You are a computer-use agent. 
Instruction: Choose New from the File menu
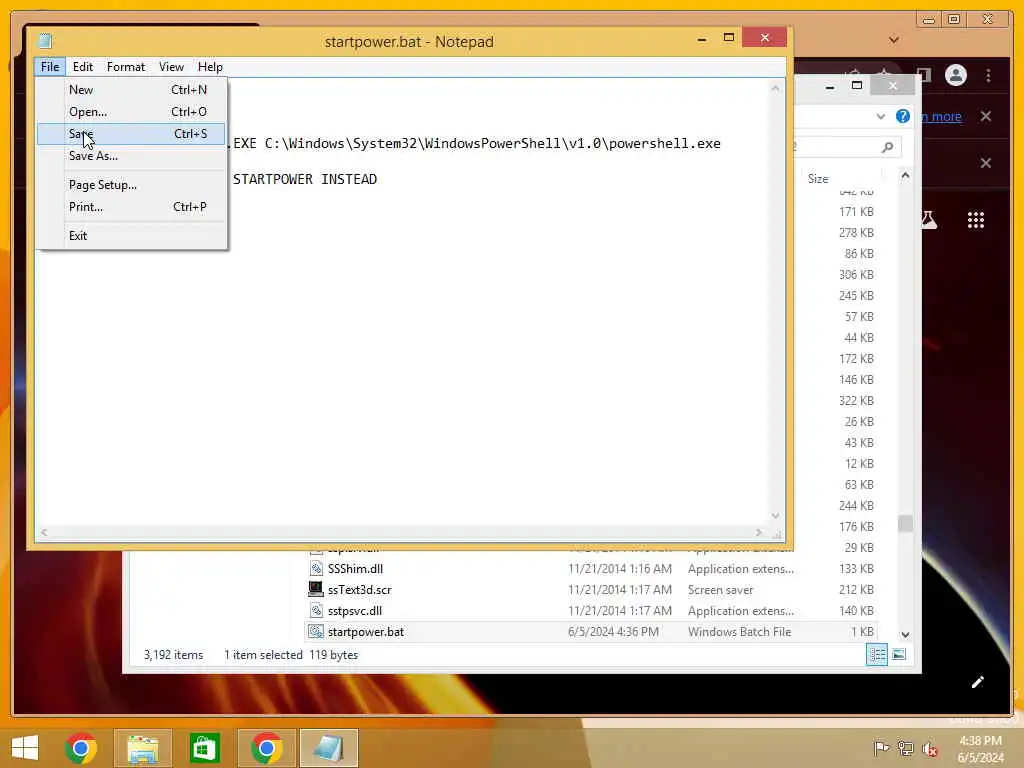tap(131, 89)
